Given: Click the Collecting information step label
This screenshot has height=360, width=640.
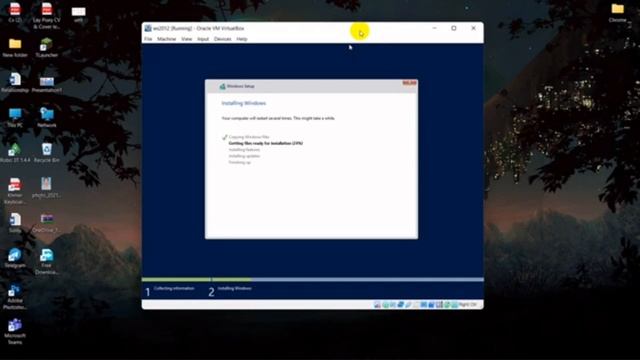Looking at the screenshot, I should click(174, 289).
